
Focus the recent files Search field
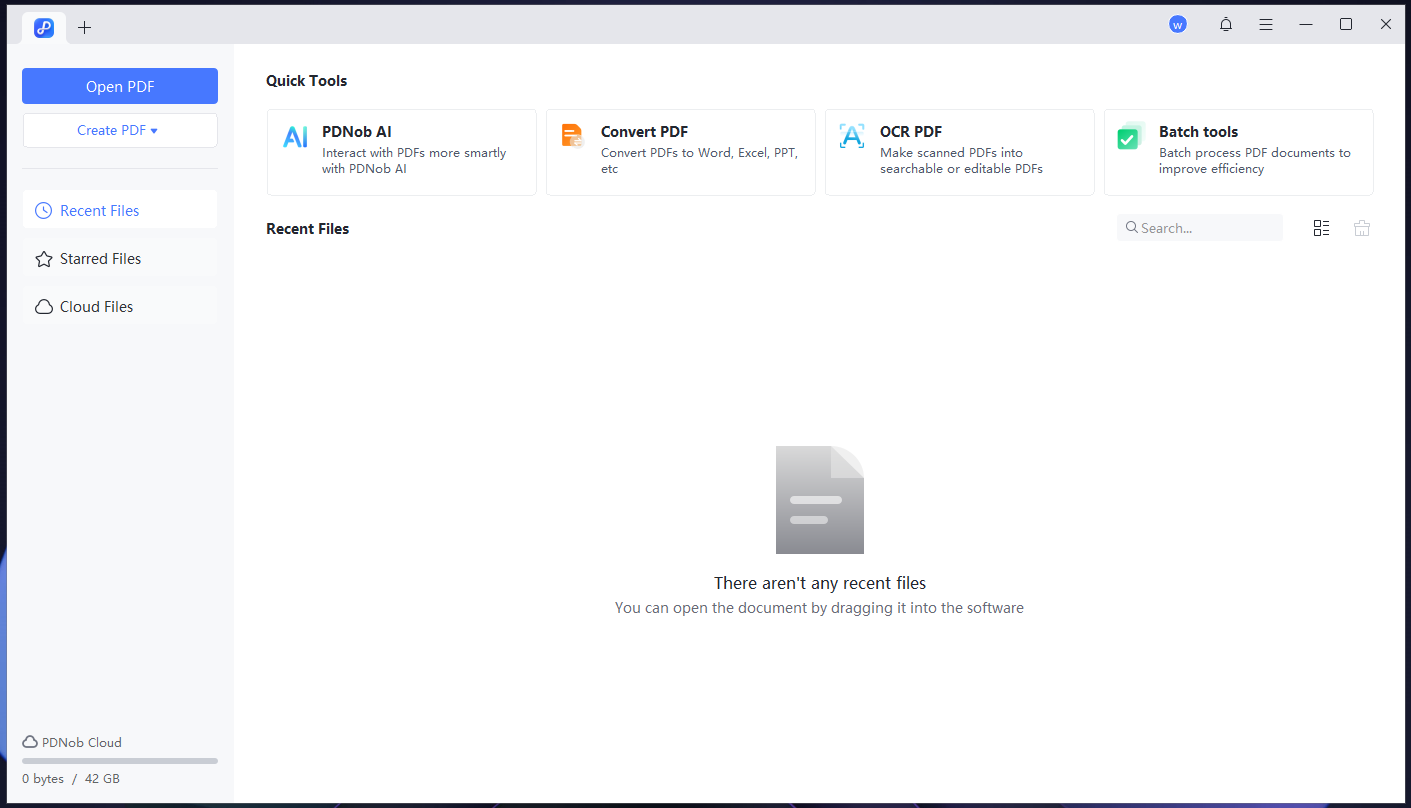pos(1200,228)
